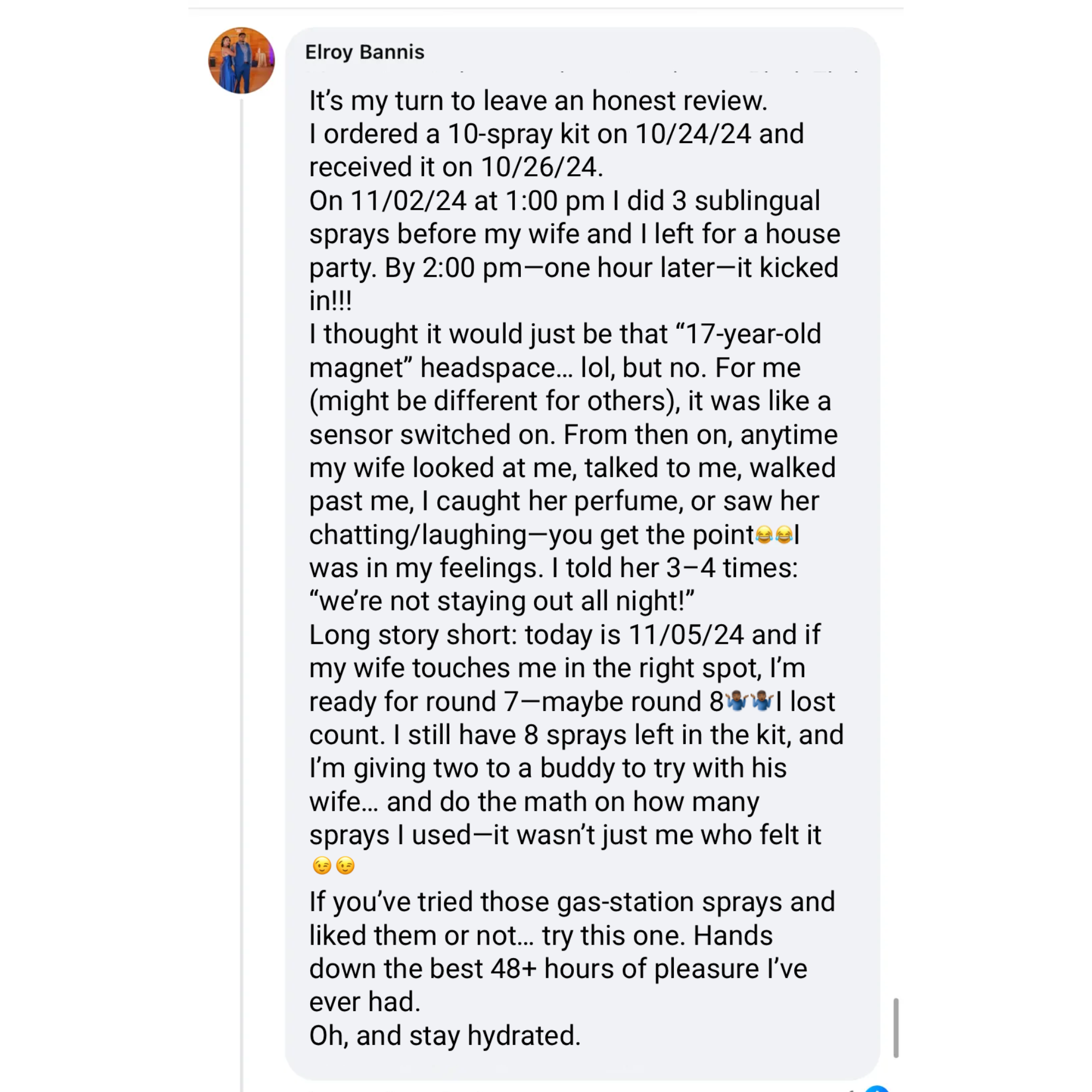
Task: Click the blue reaction icon below the comment
Action: (x=877, y=1088)
